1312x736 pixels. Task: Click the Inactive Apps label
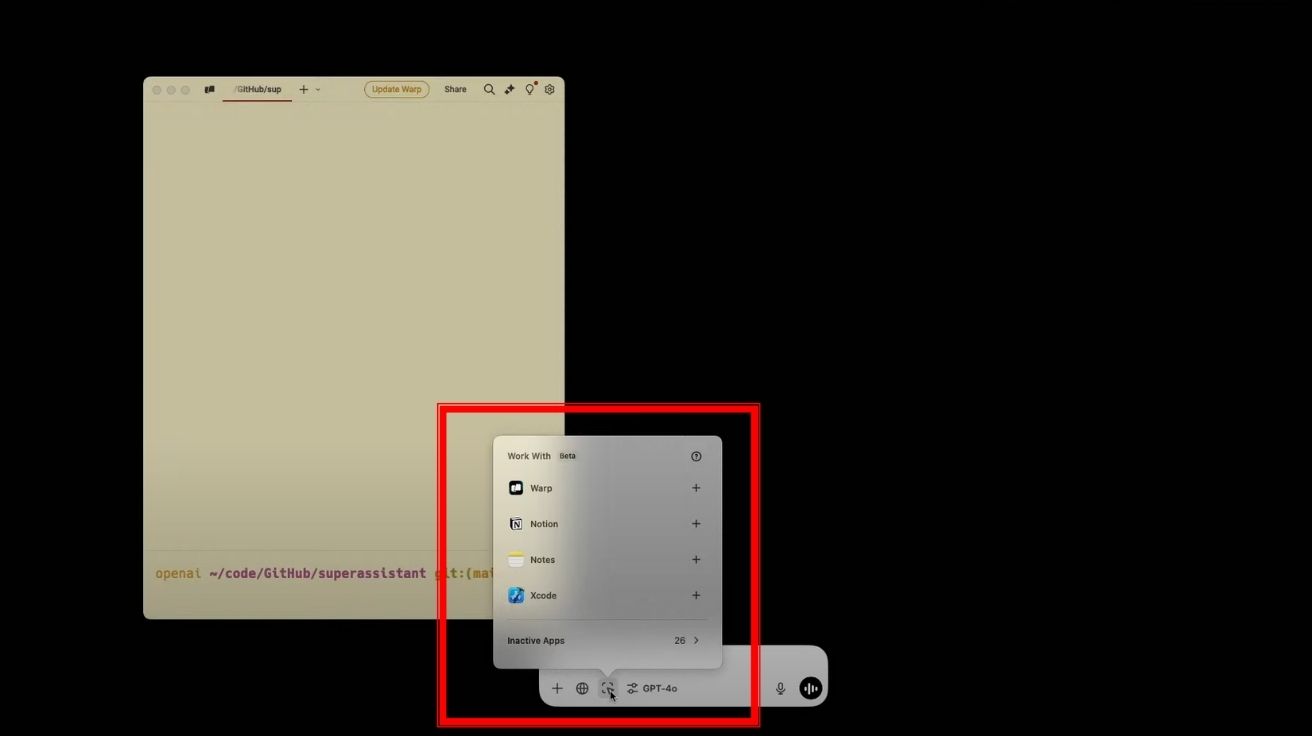click(536, 641)
